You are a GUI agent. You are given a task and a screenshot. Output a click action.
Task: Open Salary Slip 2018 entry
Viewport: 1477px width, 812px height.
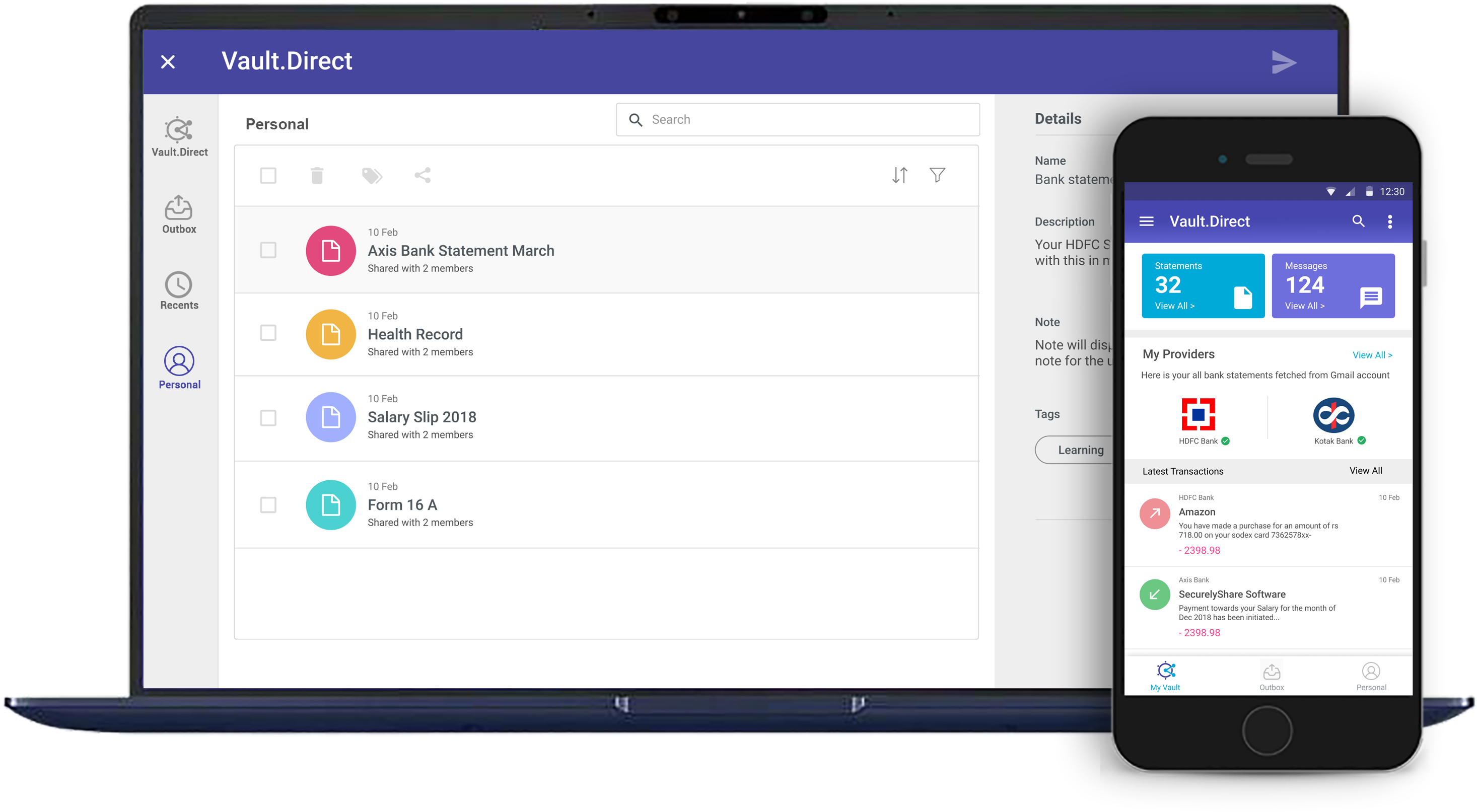[x=606, y=418]
